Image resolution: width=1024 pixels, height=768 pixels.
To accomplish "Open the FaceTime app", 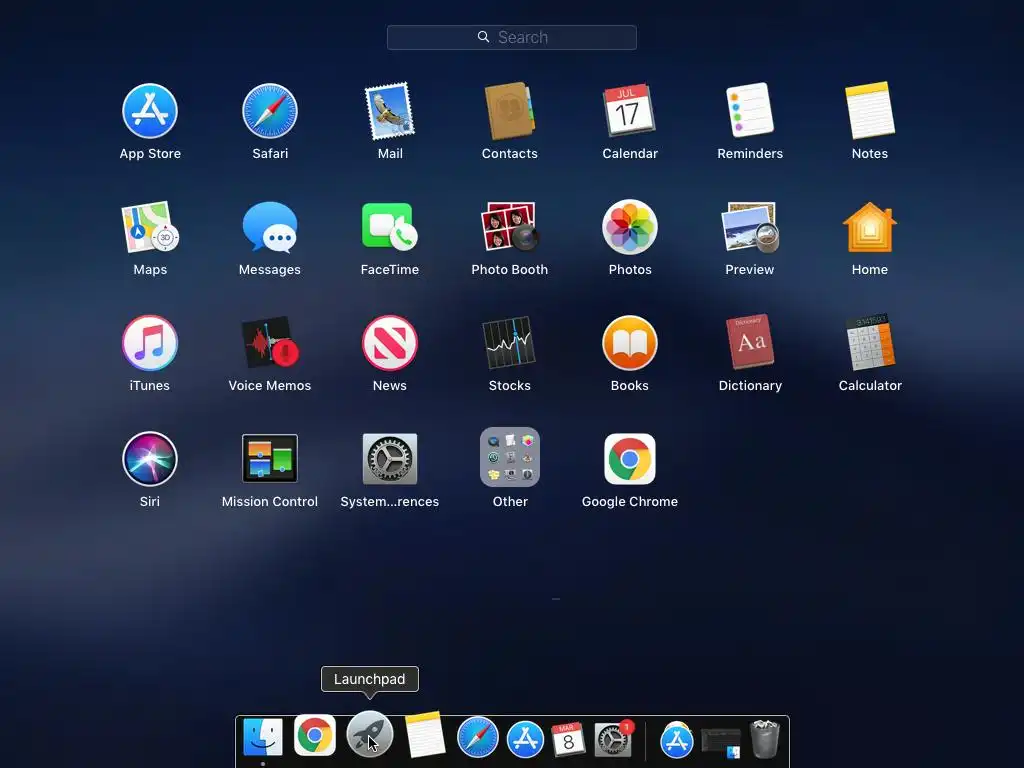I will click(390, 227).
